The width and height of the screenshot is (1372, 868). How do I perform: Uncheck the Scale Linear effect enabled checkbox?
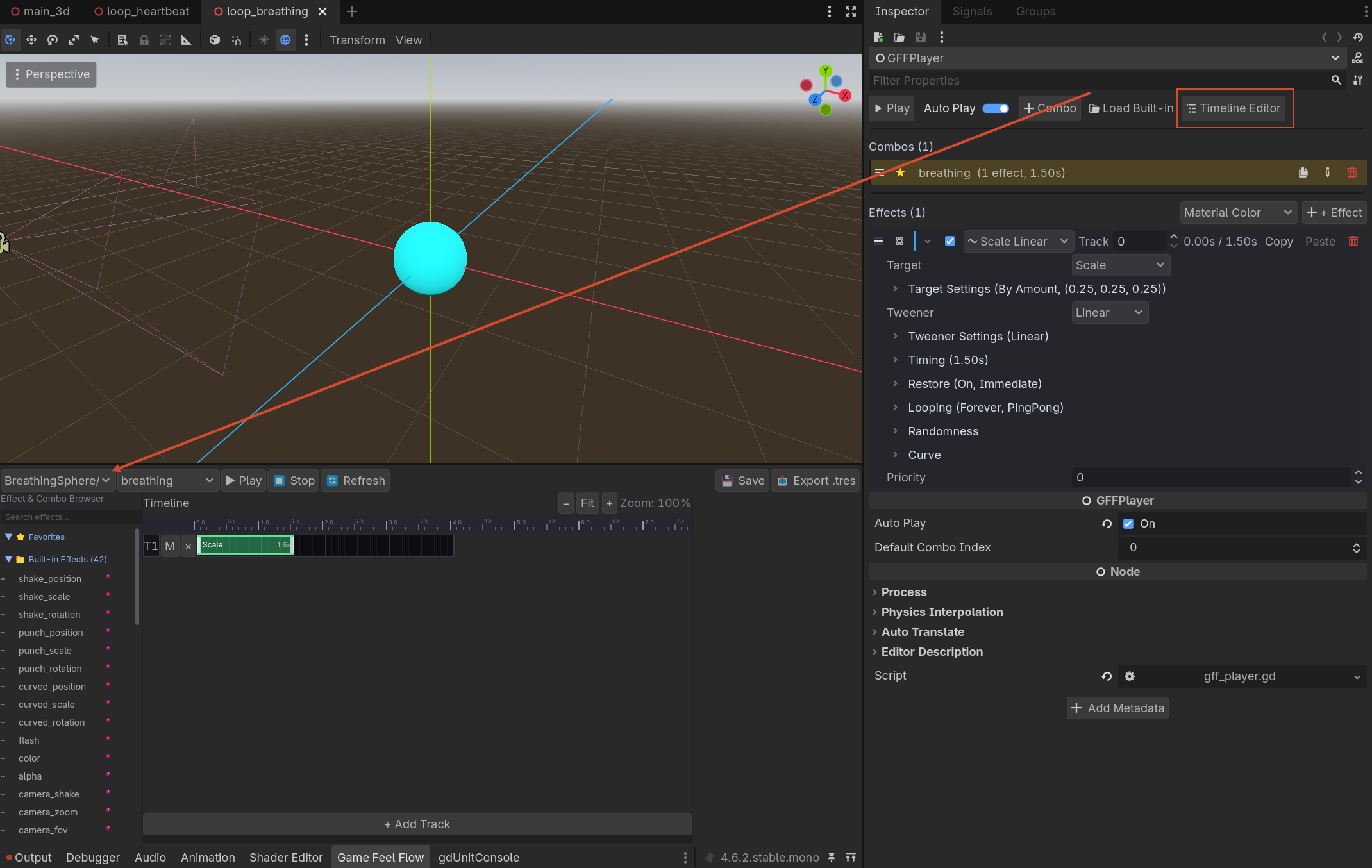click(x=950, y=241)
